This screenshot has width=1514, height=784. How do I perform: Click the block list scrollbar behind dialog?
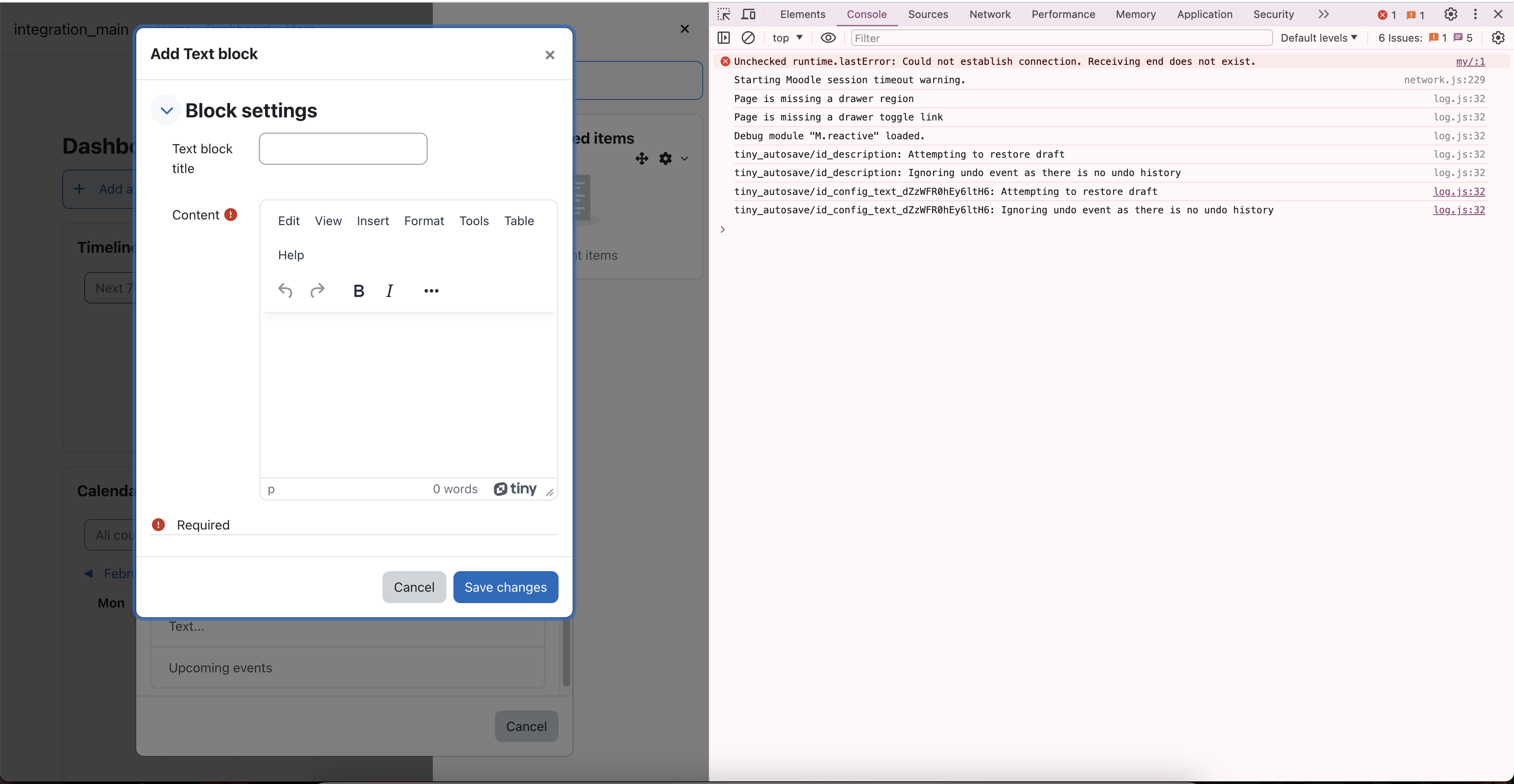tap(566, 652)
